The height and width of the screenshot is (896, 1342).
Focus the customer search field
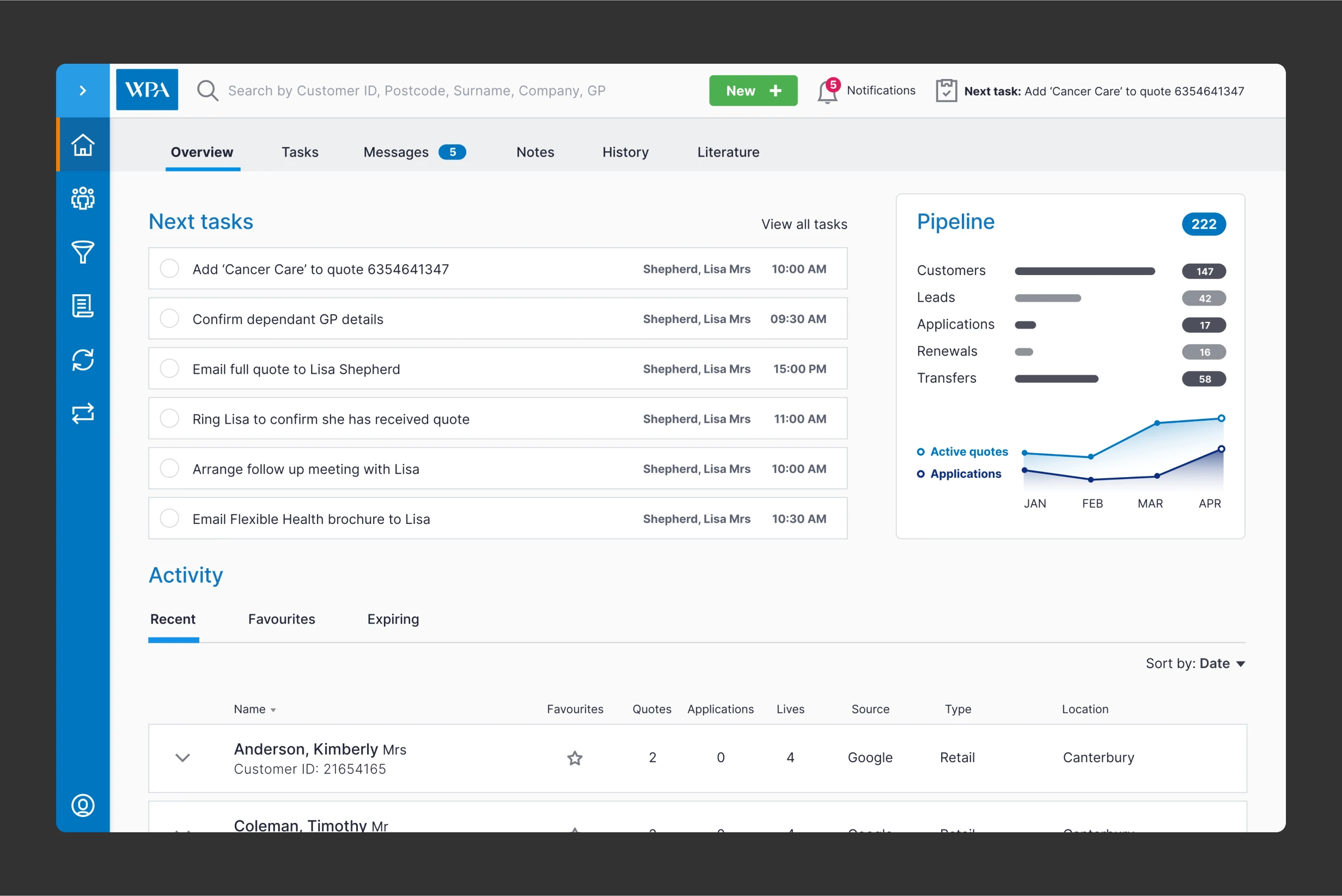(417, 91)
